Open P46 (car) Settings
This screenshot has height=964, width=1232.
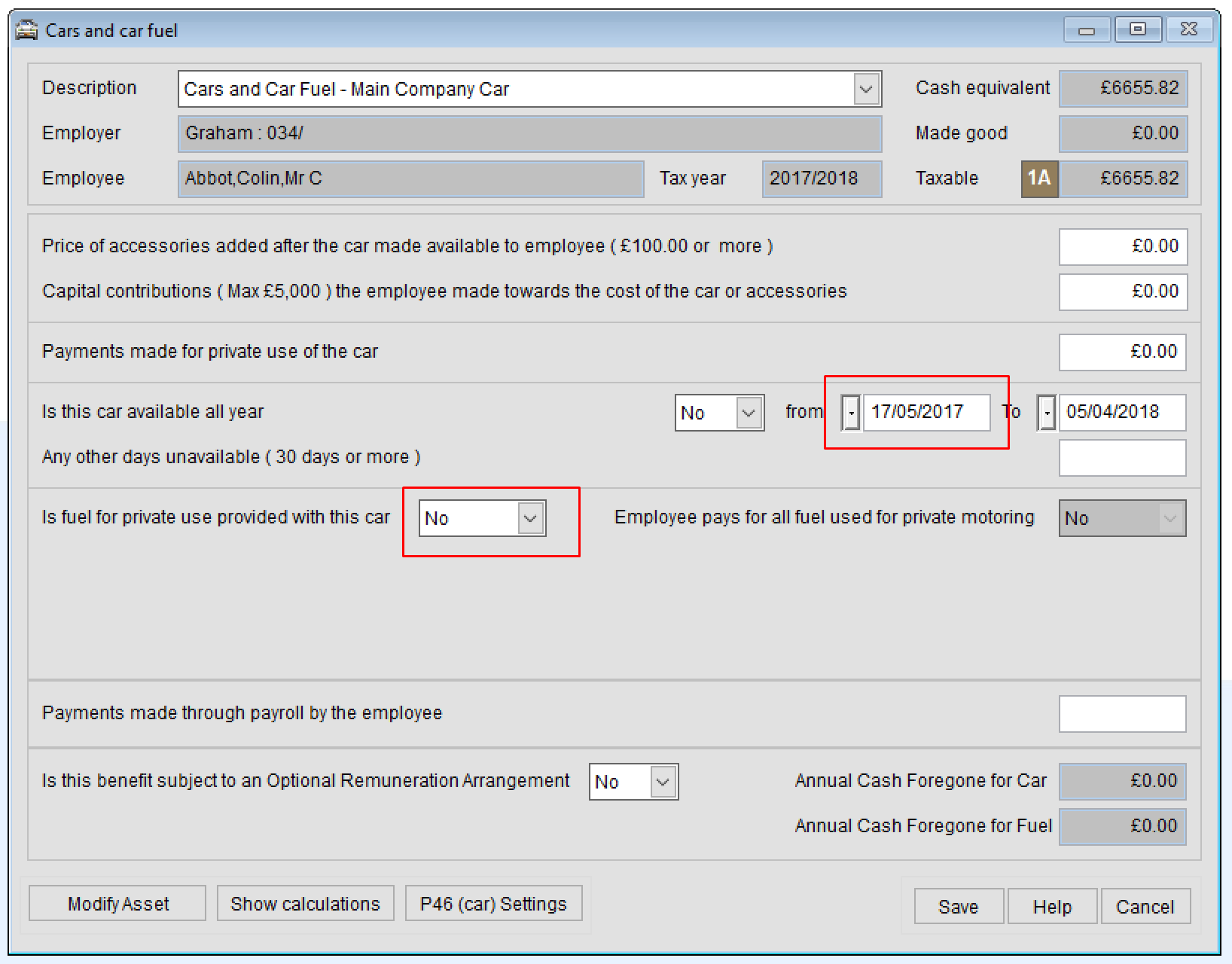point(493,903)
